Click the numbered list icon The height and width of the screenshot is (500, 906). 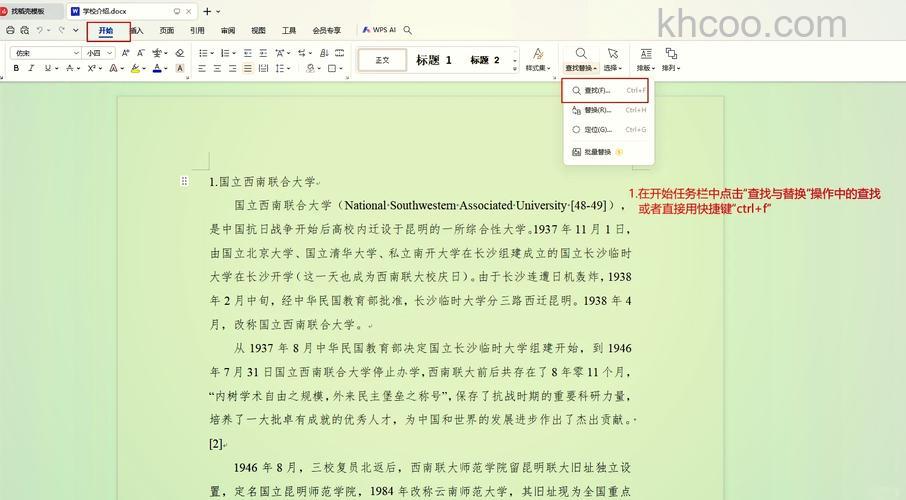(225, 53)
